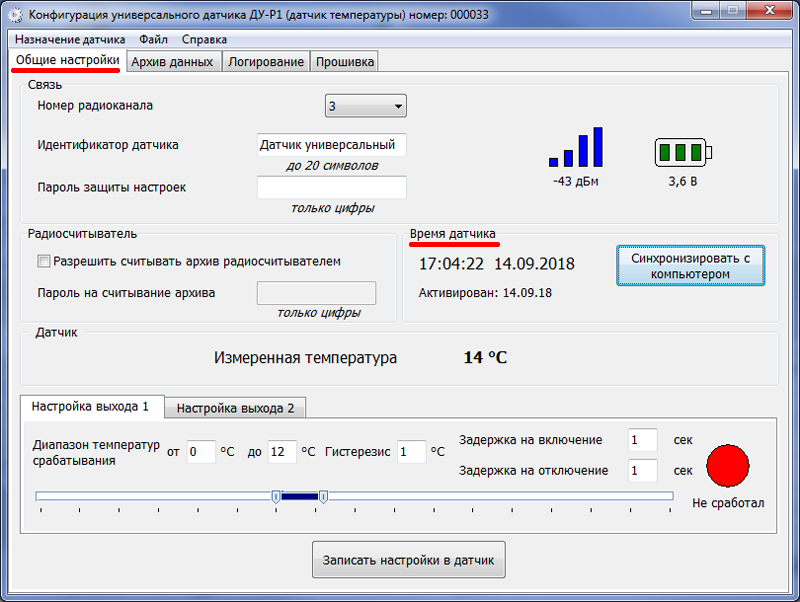Minimize the configuration window
Screen dimensions: 800x602
coord(706,10)
